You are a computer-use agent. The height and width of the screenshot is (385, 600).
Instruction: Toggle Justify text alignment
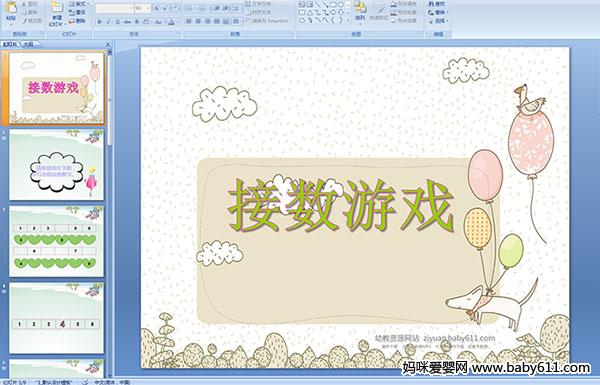(x=217, y=21)
